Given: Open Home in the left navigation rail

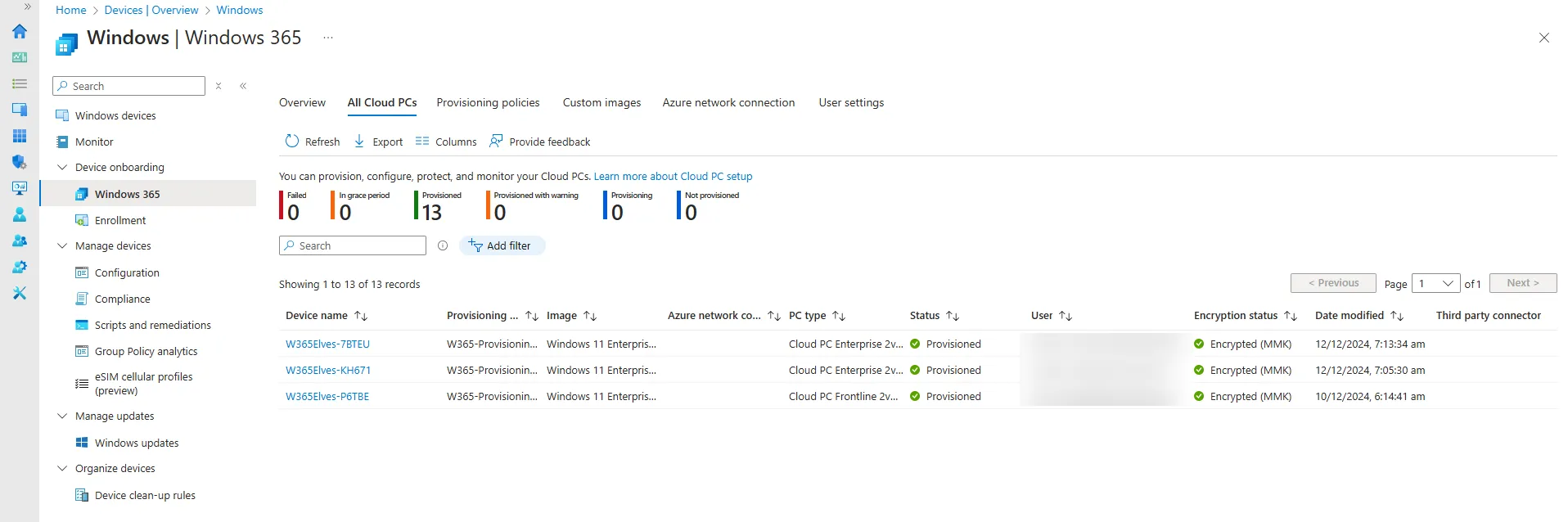Looking at the screenshot, I should point(20,31).
